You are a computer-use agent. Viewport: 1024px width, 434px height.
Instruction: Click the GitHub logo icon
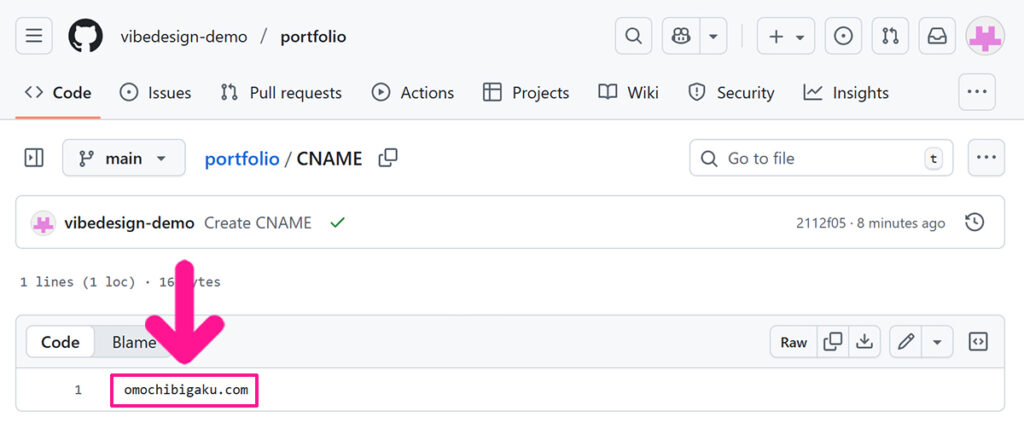tap(85, 37)
